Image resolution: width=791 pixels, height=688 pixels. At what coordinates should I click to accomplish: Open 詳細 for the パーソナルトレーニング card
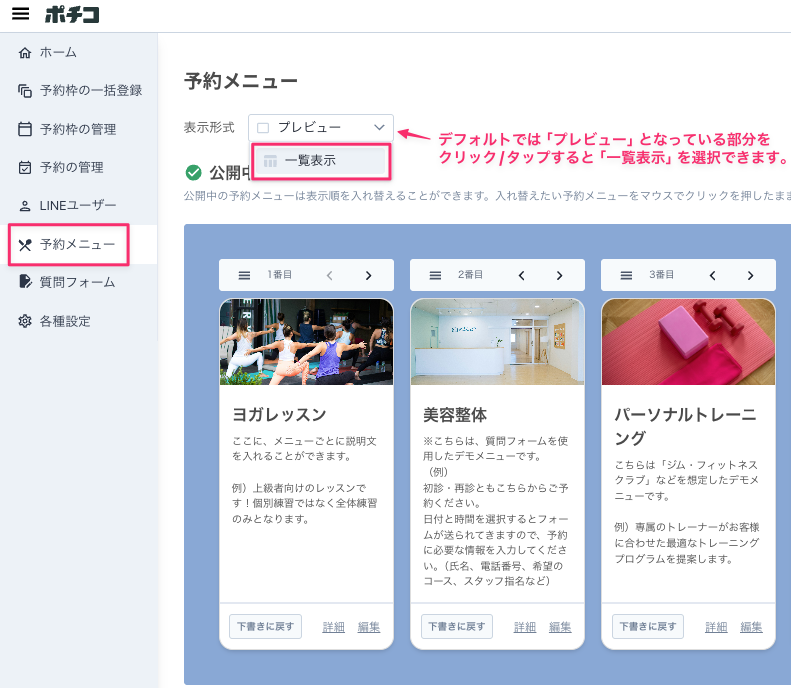pos(716,627)
